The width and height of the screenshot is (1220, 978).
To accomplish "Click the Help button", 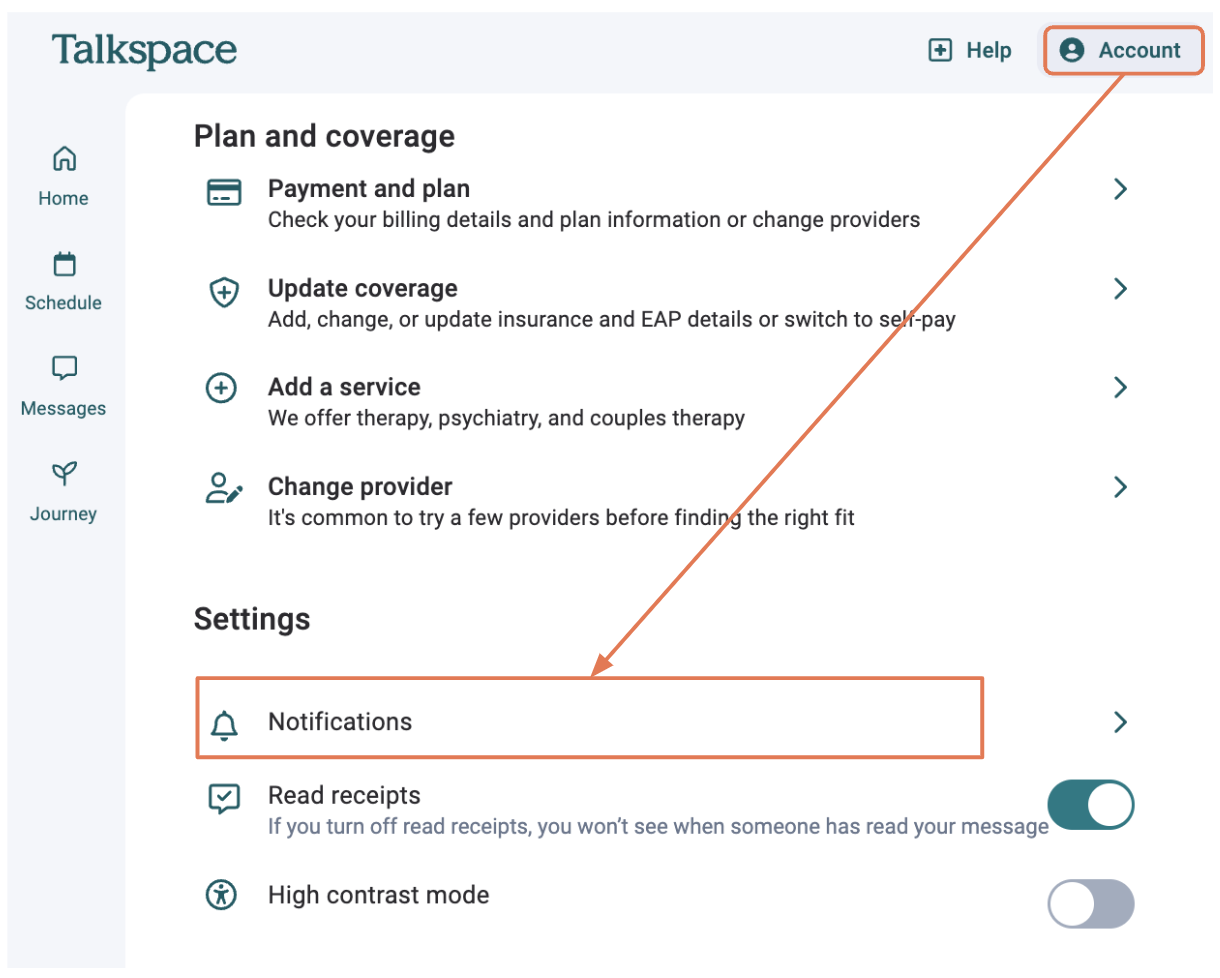I will coord(969,50).
